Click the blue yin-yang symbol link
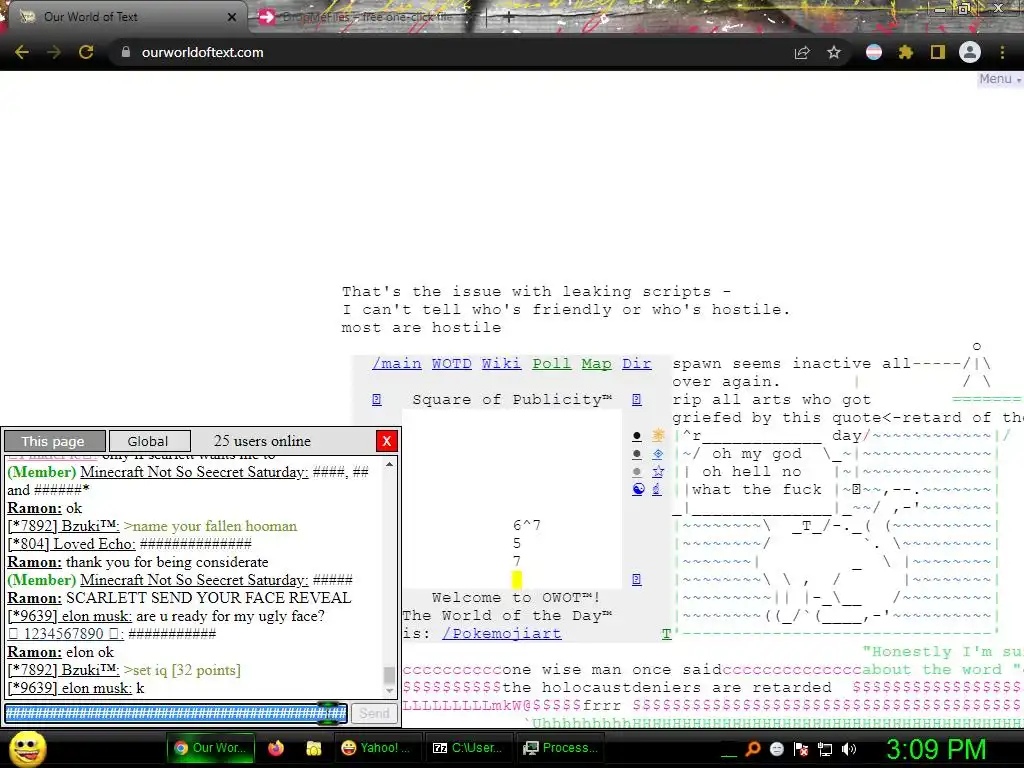This screenshot has width=1024, height=768. tap(638, 489)
